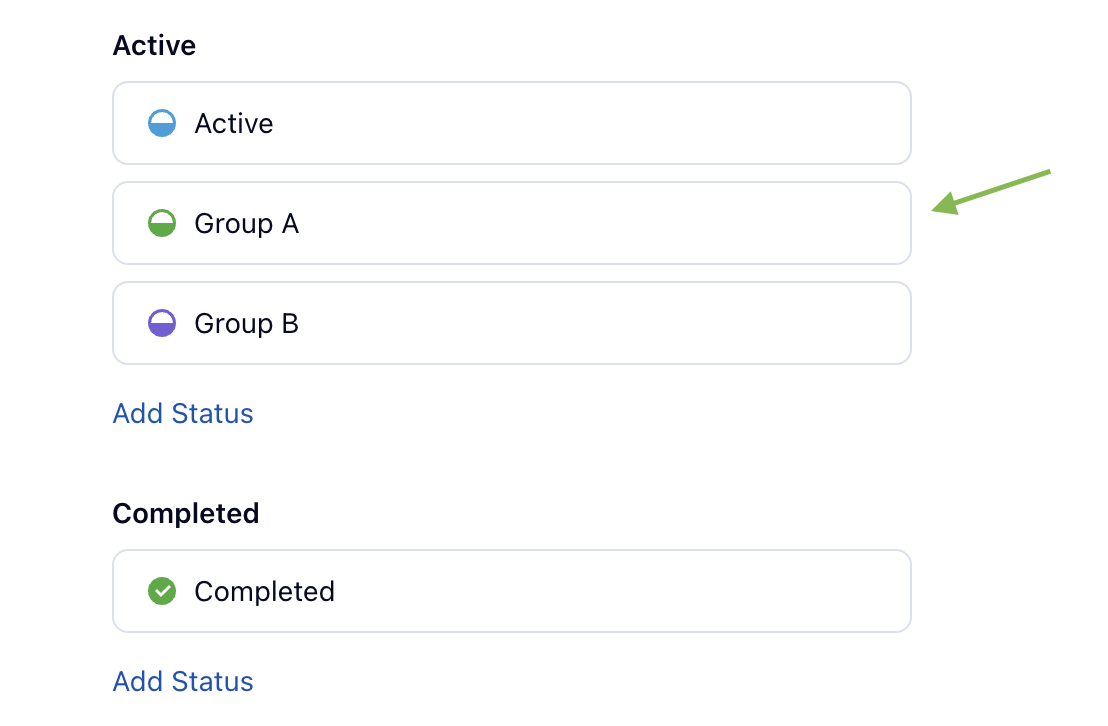Click the tail end of green arrow
Screen dimensions: 1108x726
click(1046, 174)
